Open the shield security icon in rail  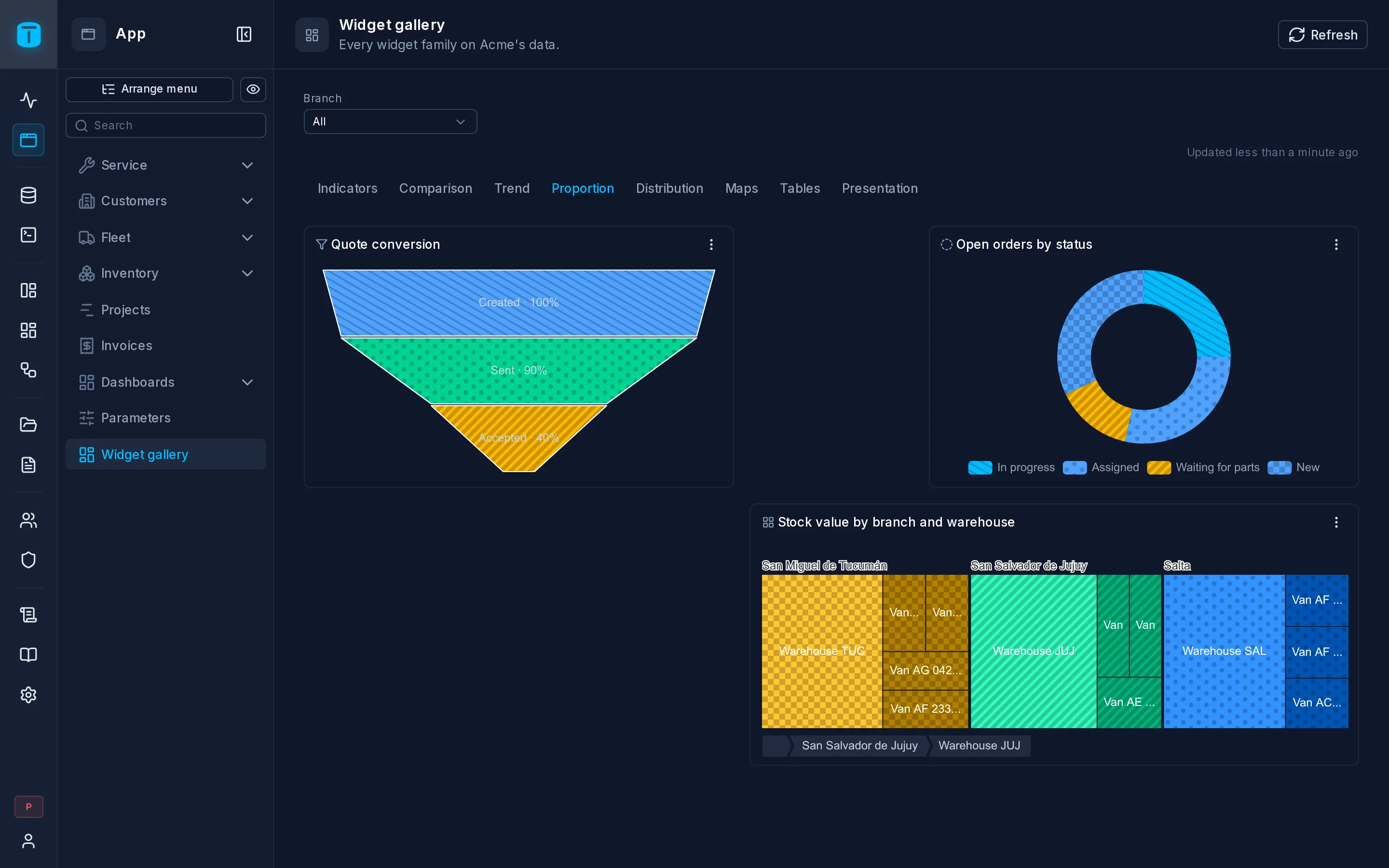pos(28,560)
